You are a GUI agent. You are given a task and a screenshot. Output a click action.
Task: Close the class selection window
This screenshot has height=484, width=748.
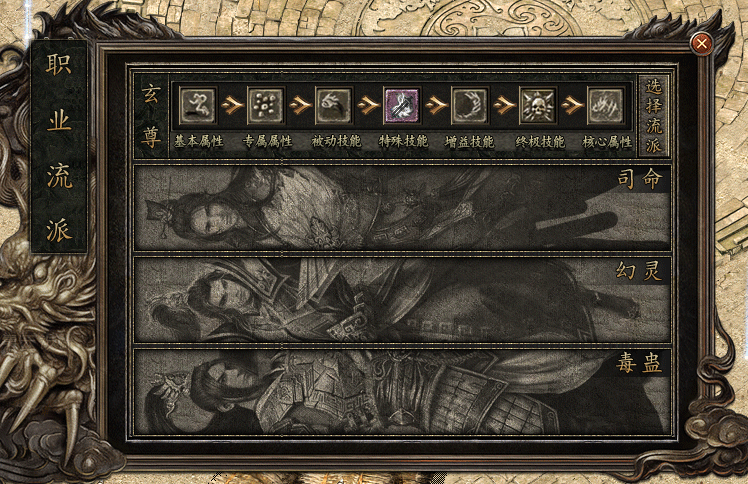click(x=701, y=44)
